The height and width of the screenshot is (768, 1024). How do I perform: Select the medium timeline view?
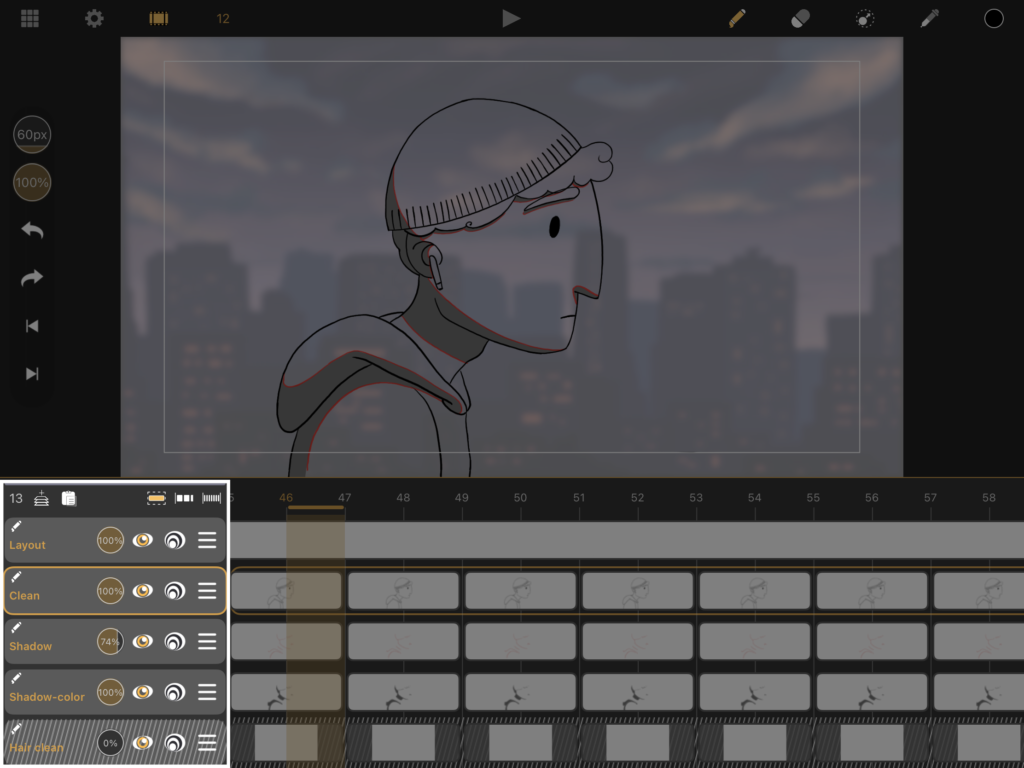(x=184, y=498)
